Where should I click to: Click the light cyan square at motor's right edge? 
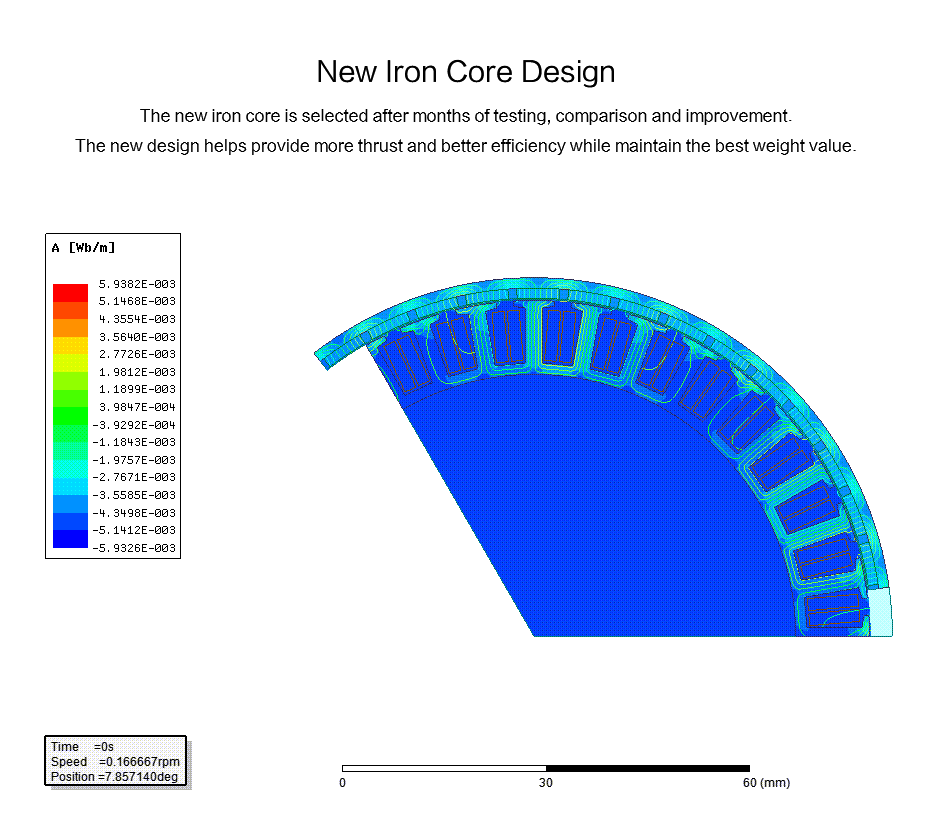tap(879, 611)
